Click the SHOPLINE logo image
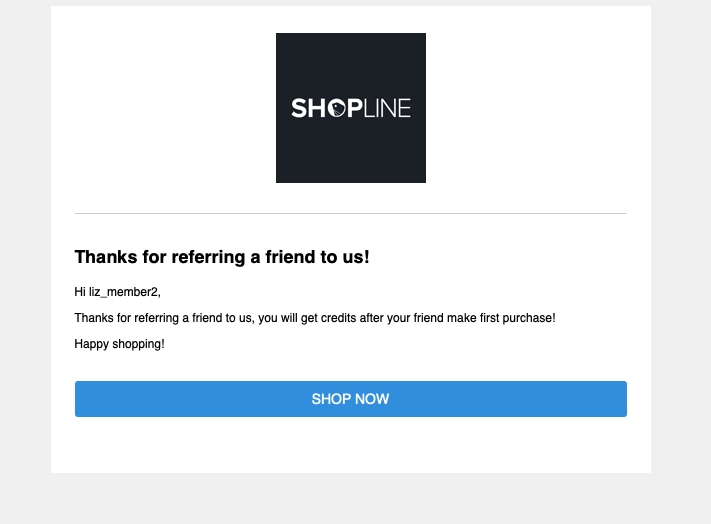This screenshot has width=711, height=524. click(351, 108)
